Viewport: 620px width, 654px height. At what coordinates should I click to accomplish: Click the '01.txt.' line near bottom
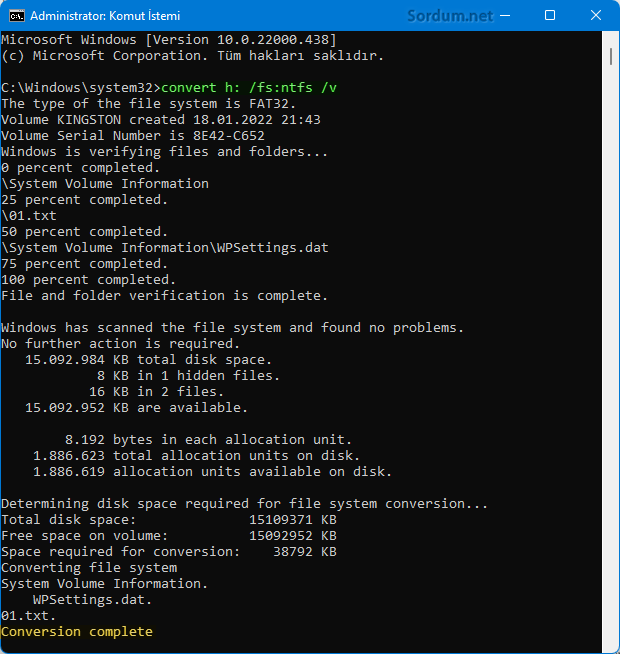tap(28, 616)
